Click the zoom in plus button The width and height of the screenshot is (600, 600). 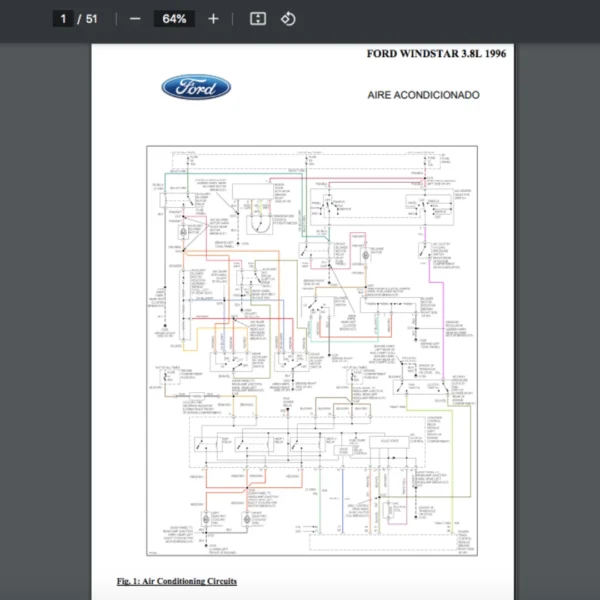point(213,19)
